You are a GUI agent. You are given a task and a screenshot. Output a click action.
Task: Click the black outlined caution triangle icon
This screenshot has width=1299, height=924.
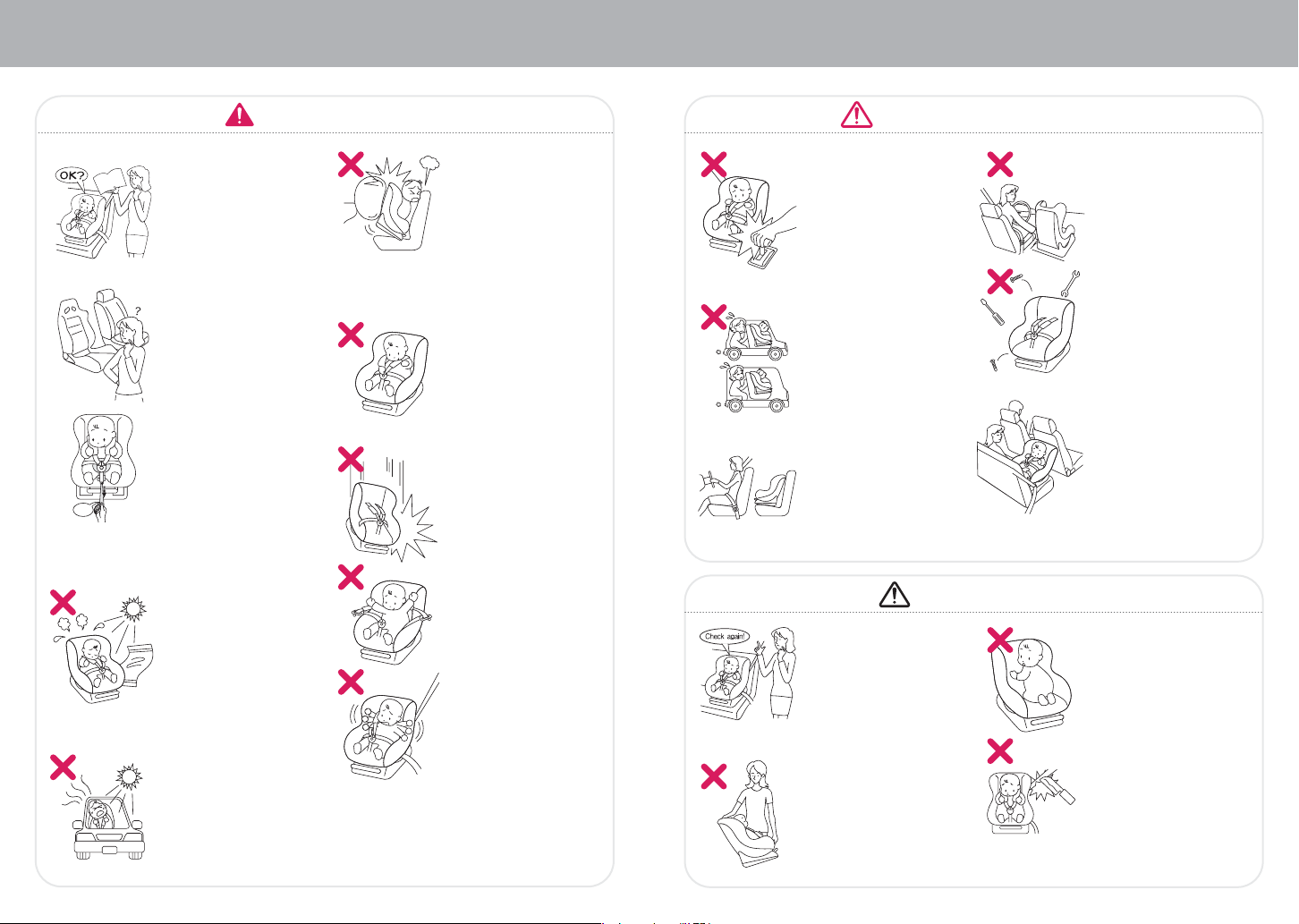pyautogui.click(x=894, y=594)
